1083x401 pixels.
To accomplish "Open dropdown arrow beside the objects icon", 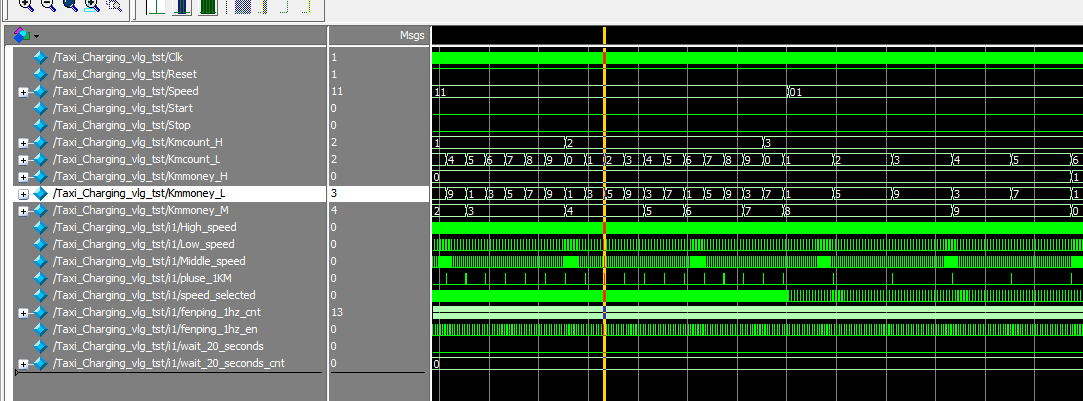I will pyautogui.click(x=36, y=36).
